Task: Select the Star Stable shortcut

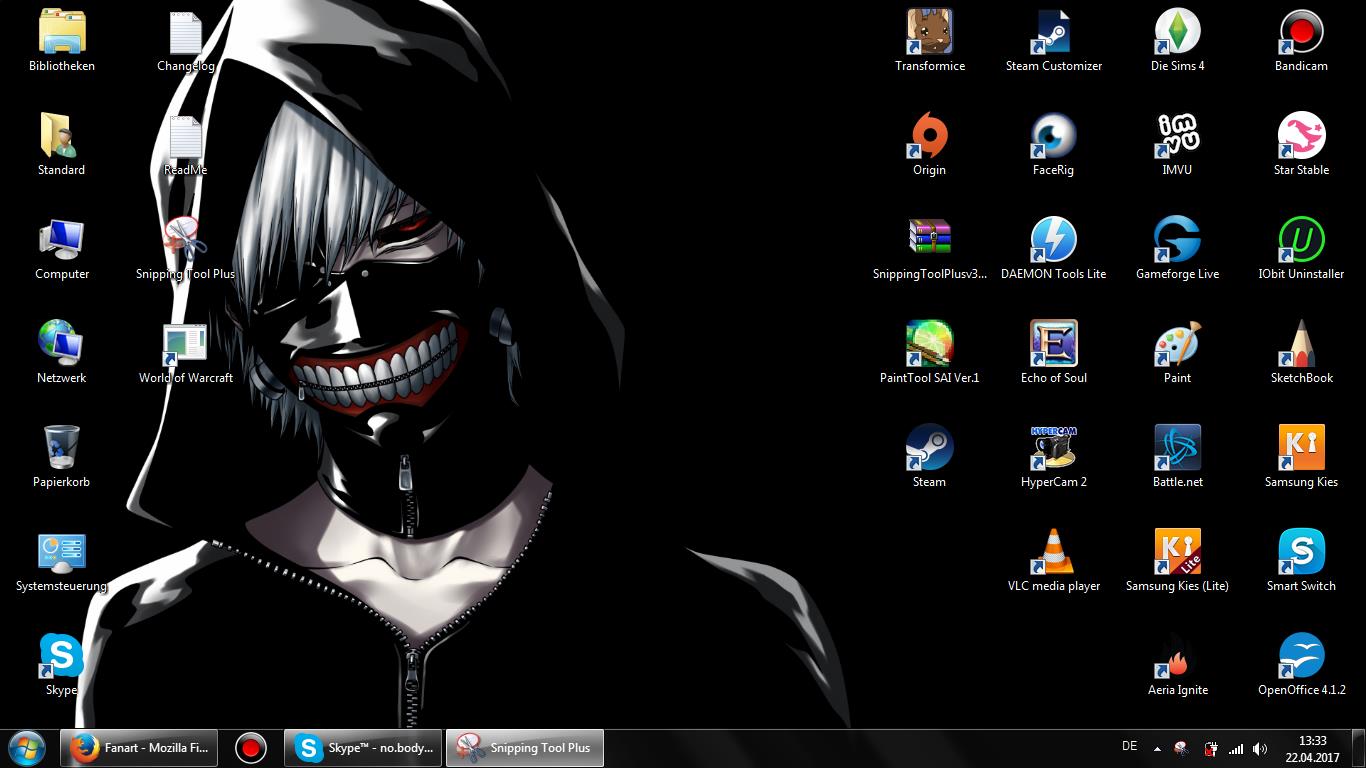Action: [x=1302, y=145]
